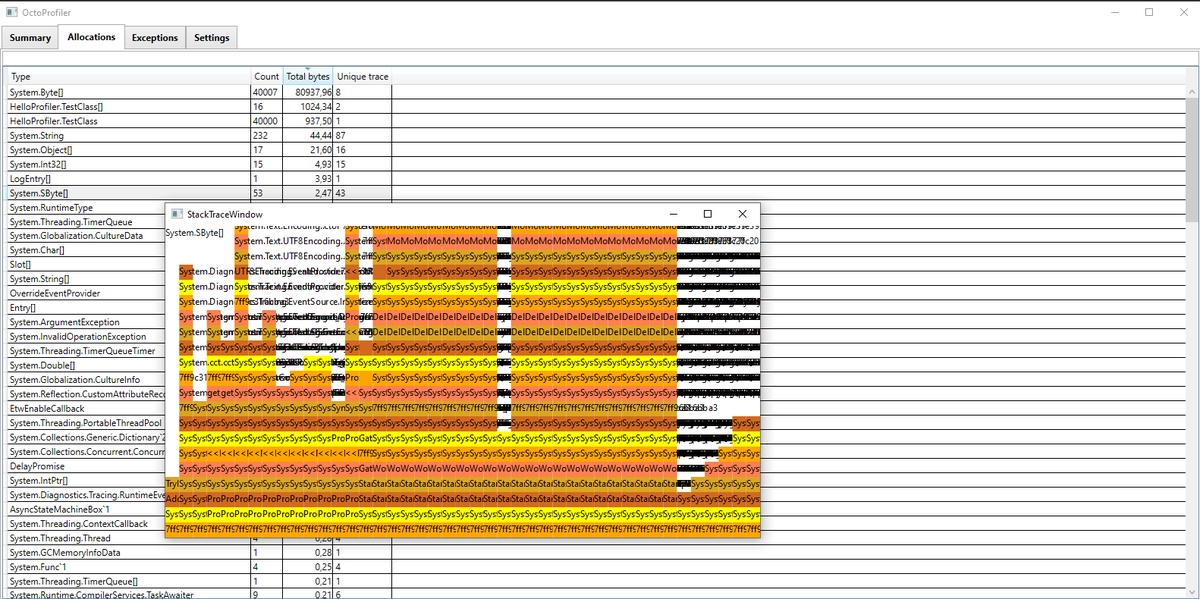
Task: Select the System.Char[] row
Action: (85, 250)
